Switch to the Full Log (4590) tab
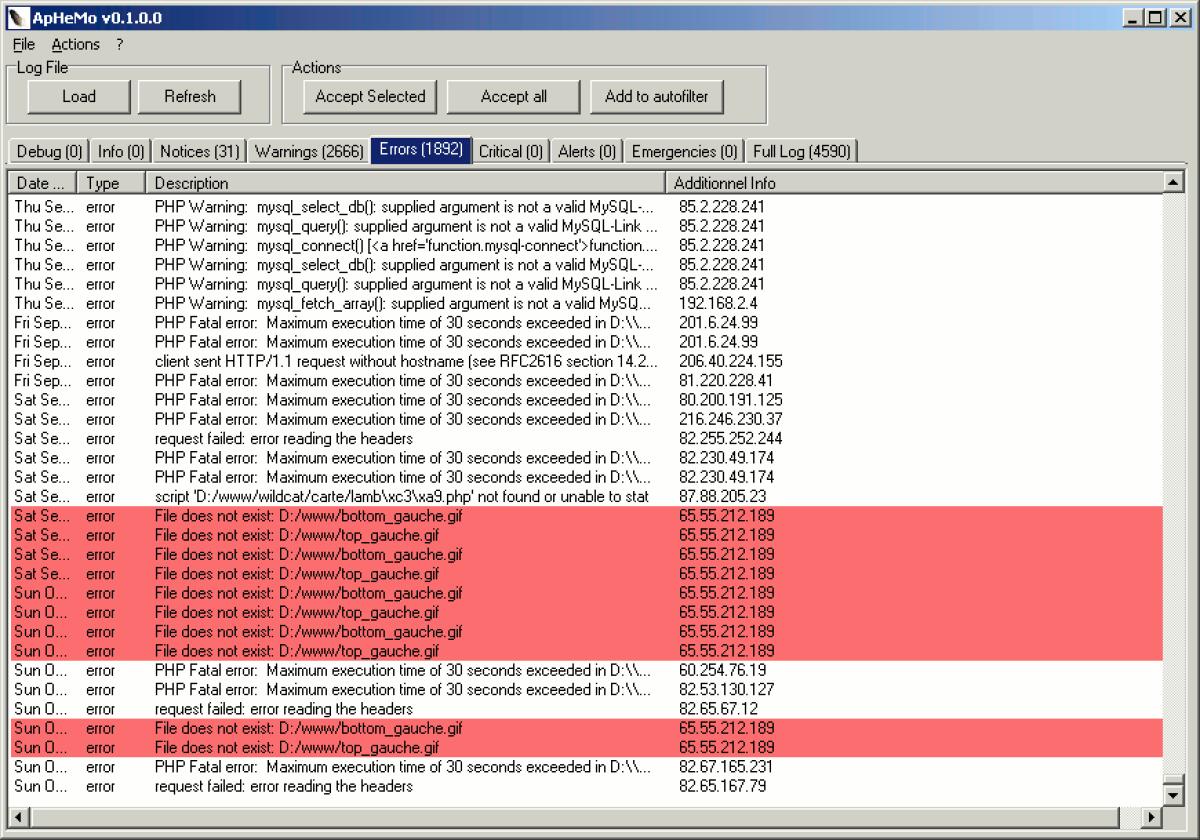1200x840 pixels. point(799,151)
